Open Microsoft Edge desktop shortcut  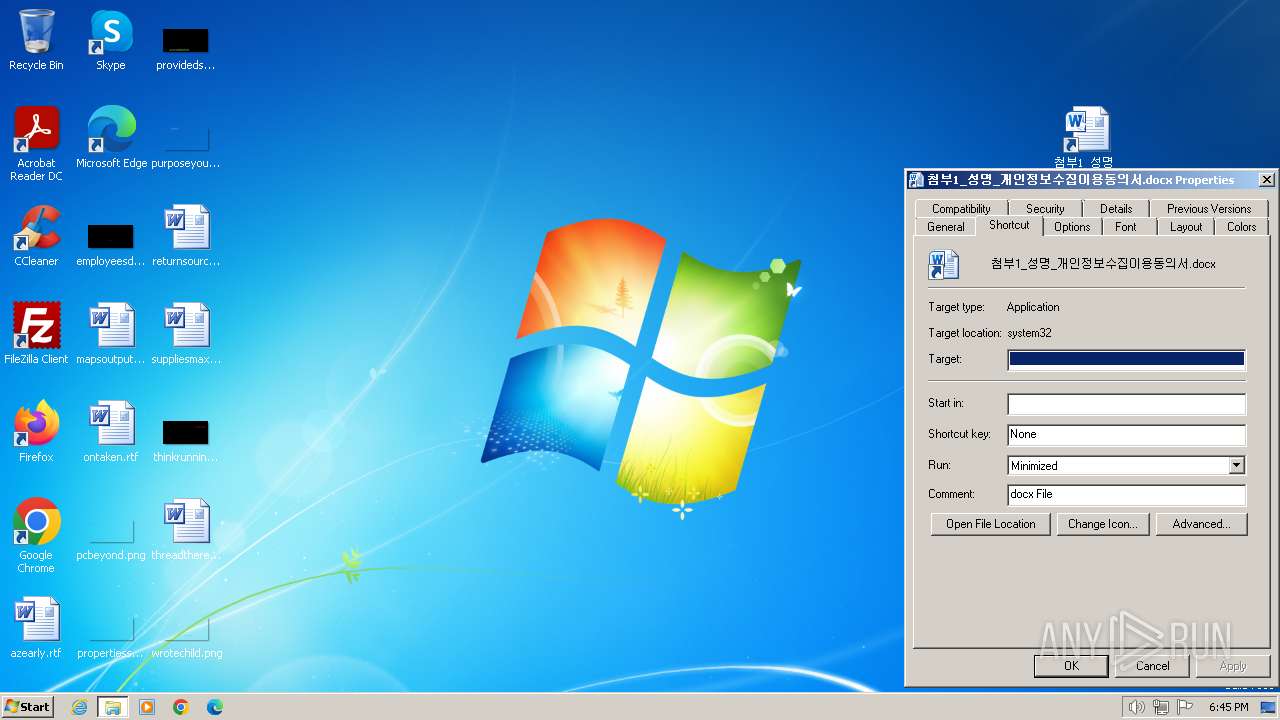click(x=111, y=138)
